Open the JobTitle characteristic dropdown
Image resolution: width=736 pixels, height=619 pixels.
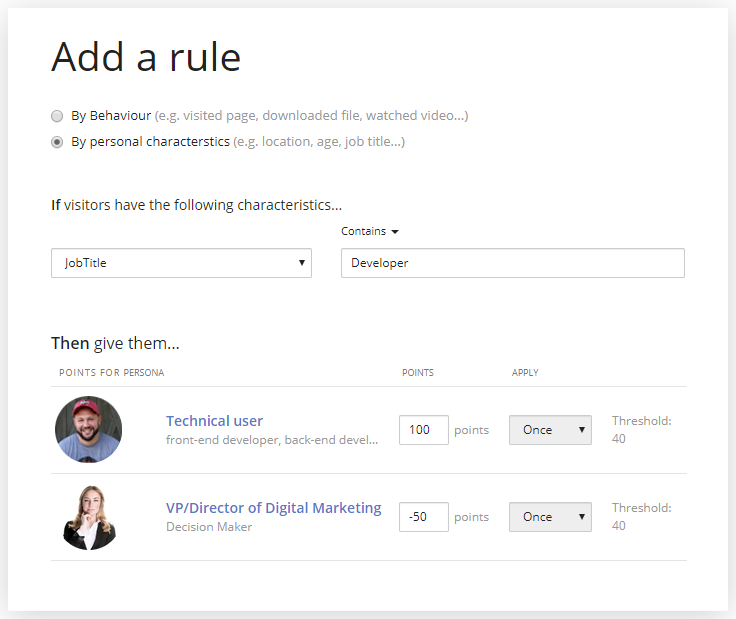point(181,263)
